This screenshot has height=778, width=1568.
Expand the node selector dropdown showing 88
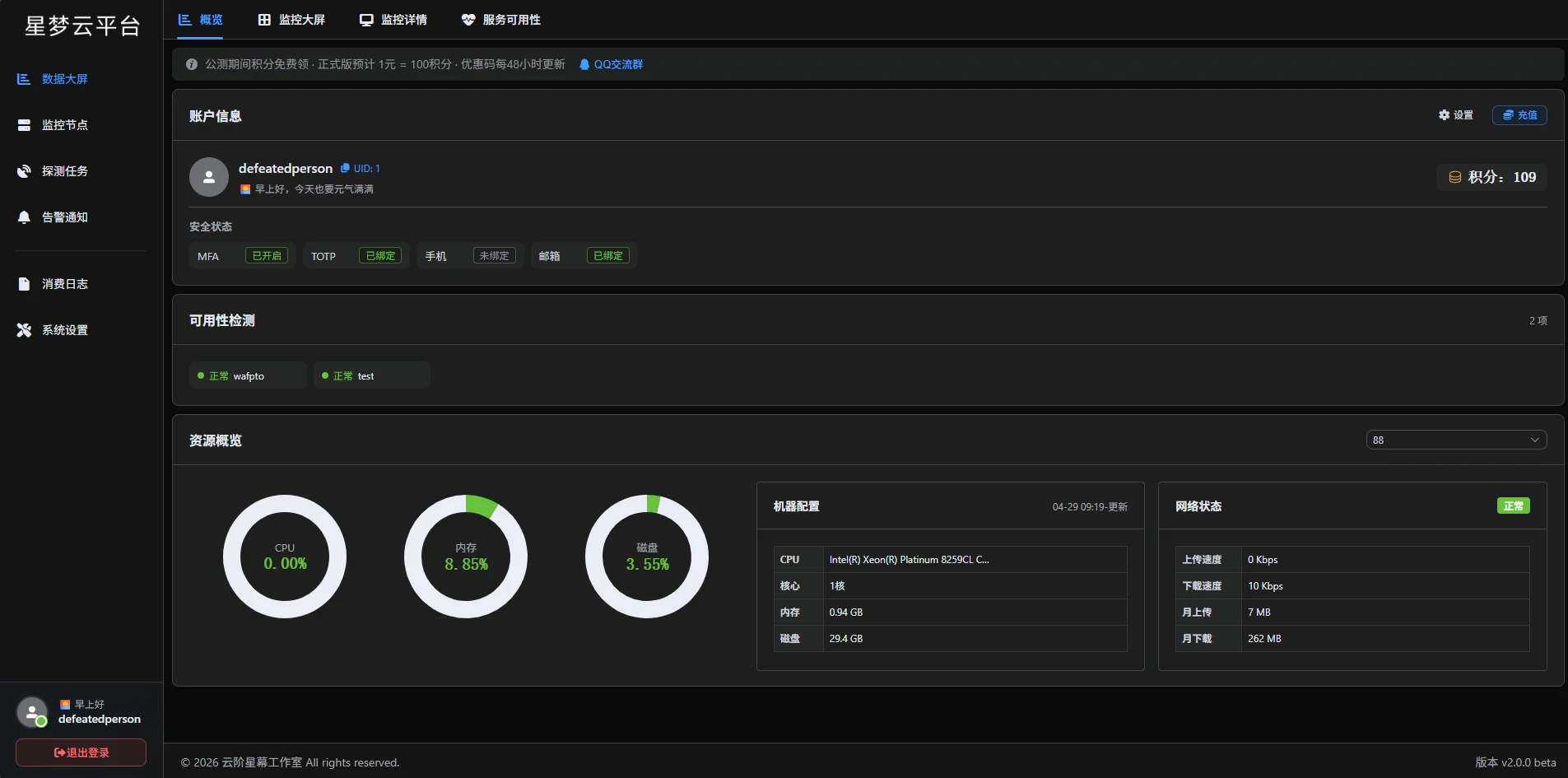(x=1455, y=440)
